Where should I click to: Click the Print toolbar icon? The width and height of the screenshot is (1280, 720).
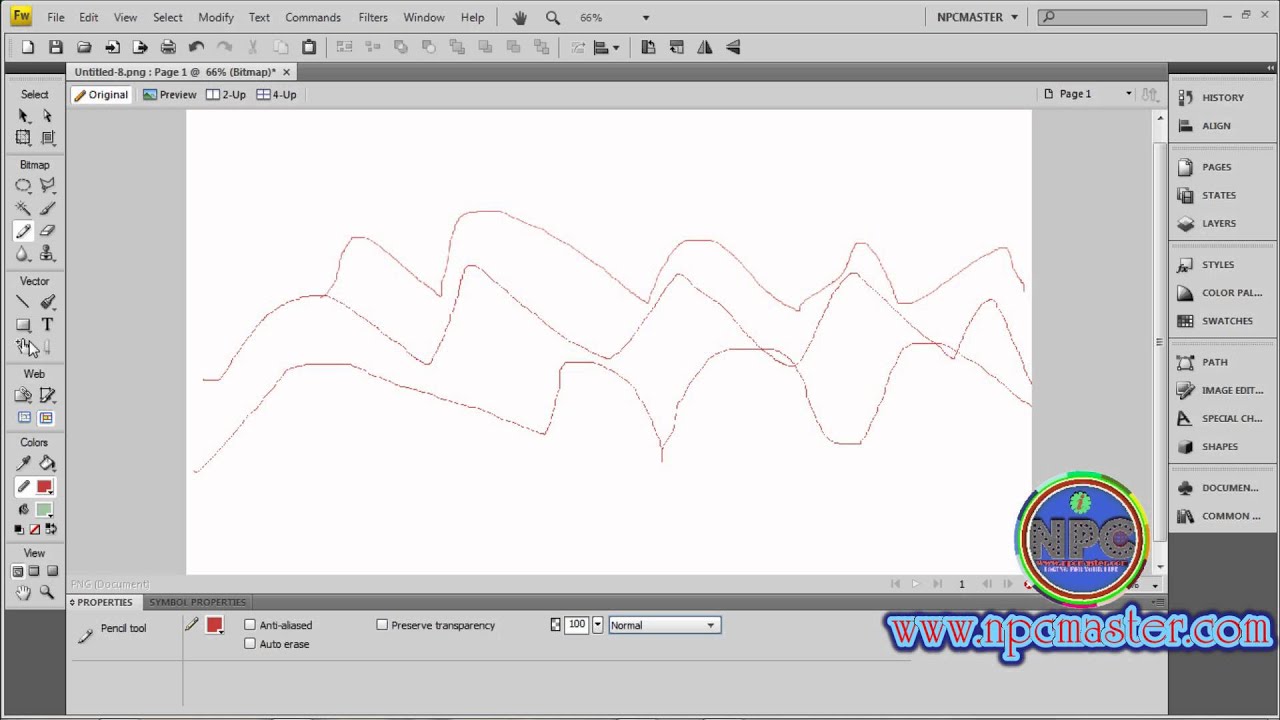168,47
